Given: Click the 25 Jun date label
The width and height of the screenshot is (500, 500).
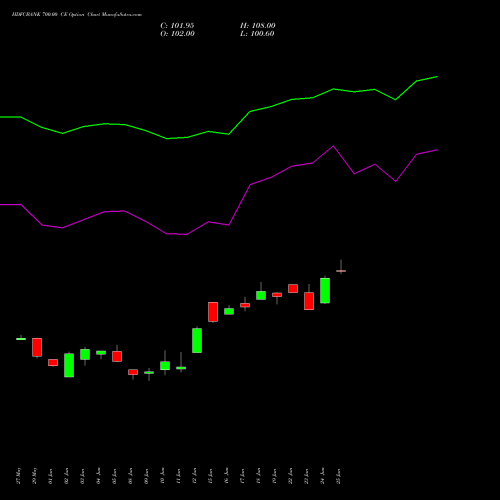Looking at the screenshot, I should (339, 476).
